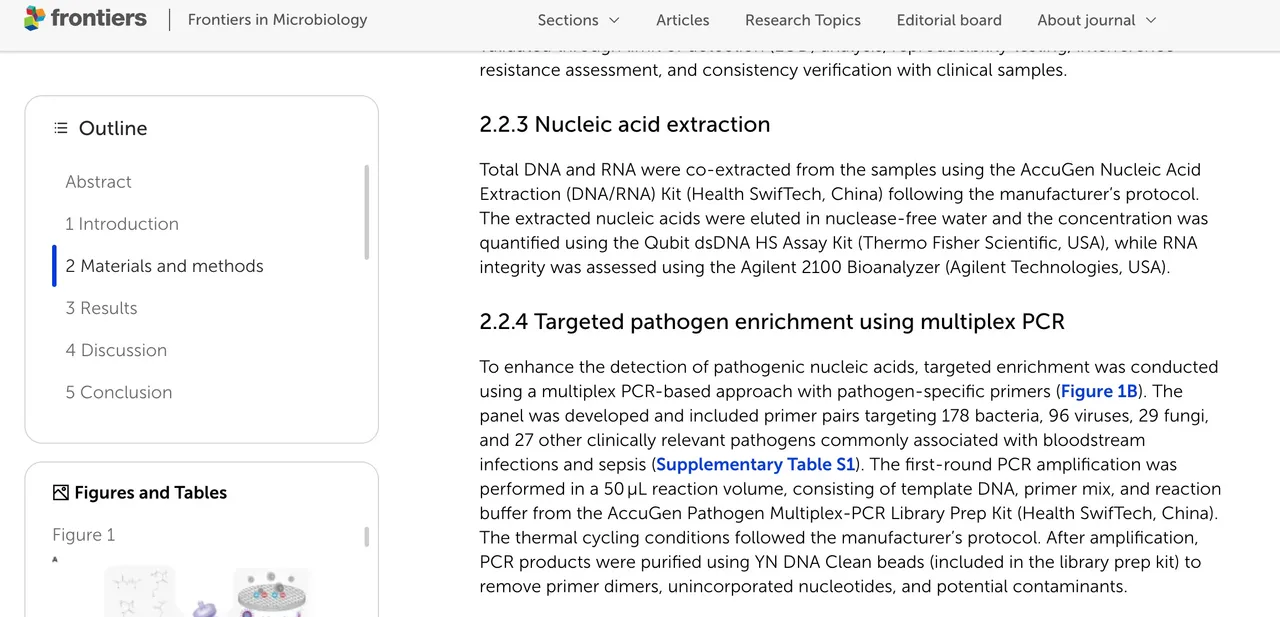Open the Frontiers in Microbiology journal link
The height and width of the screenshot is (617, 1280).
point(277,19)
